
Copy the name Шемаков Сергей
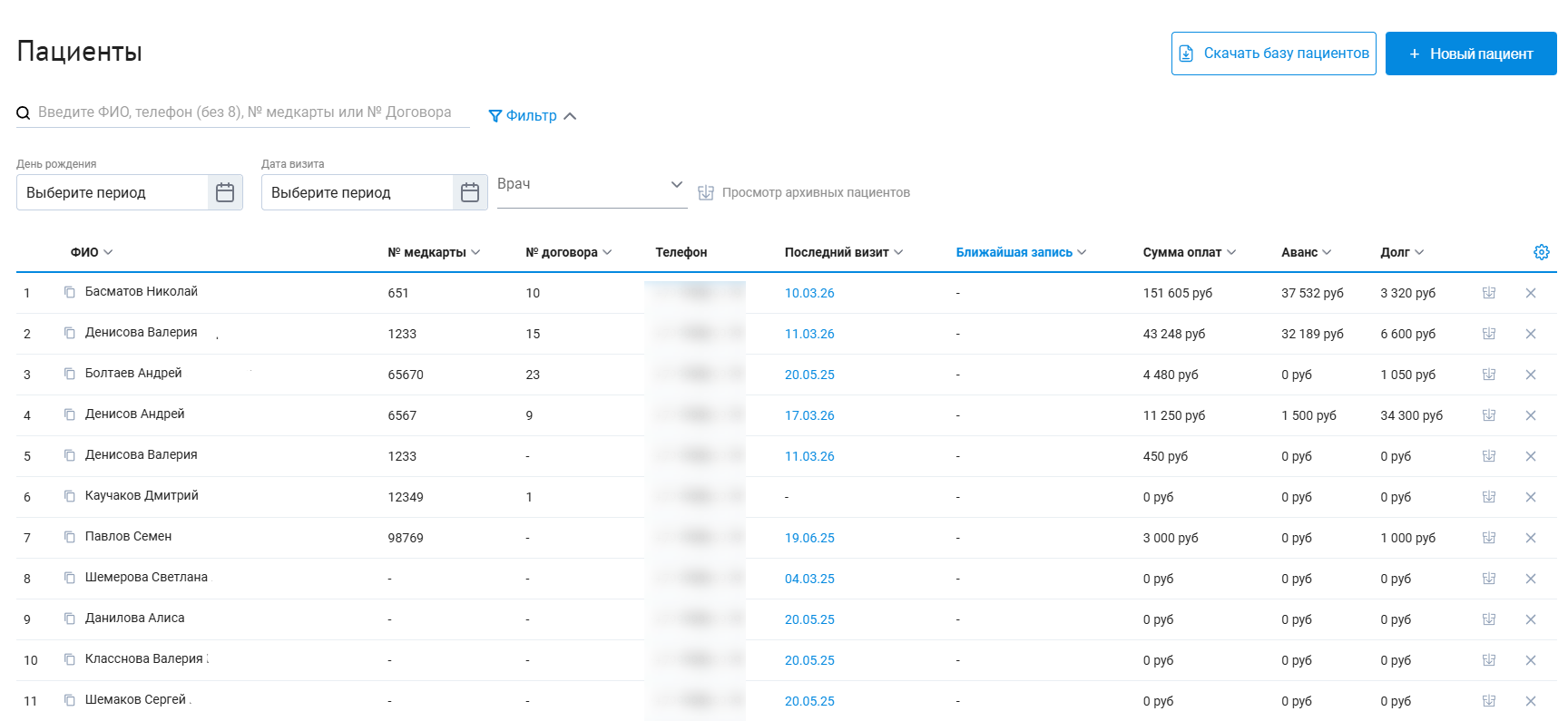tap(70, 700)
